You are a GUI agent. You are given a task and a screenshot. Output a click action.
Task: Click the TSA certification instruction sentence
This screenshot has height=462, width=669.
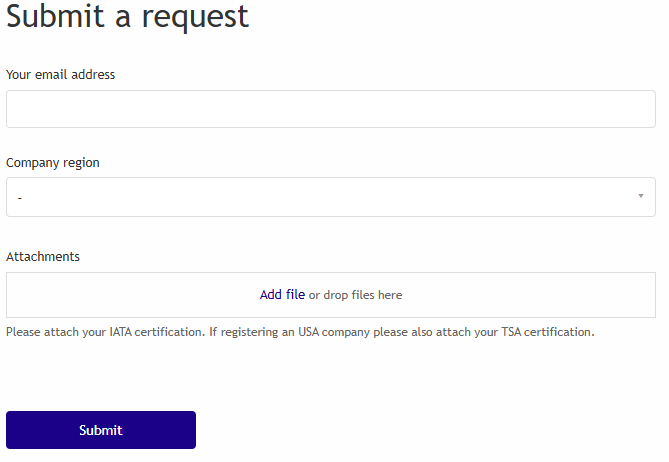click(400, 332)
